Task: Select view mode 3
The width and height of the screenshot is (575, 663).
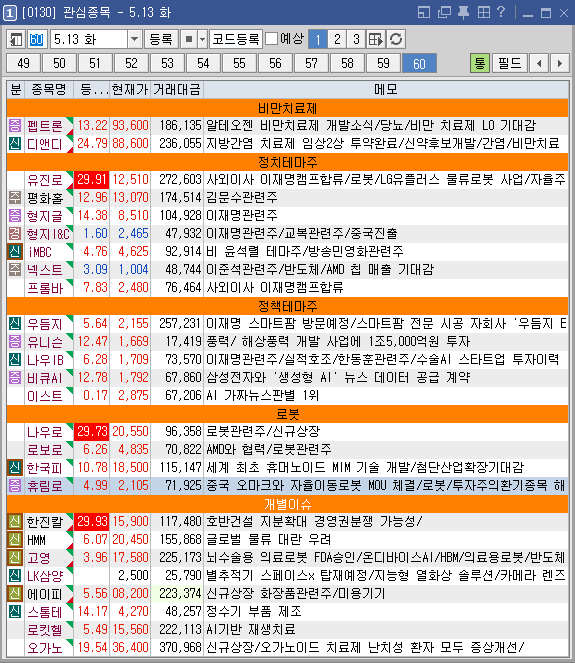Action: (x=356, y=40)
